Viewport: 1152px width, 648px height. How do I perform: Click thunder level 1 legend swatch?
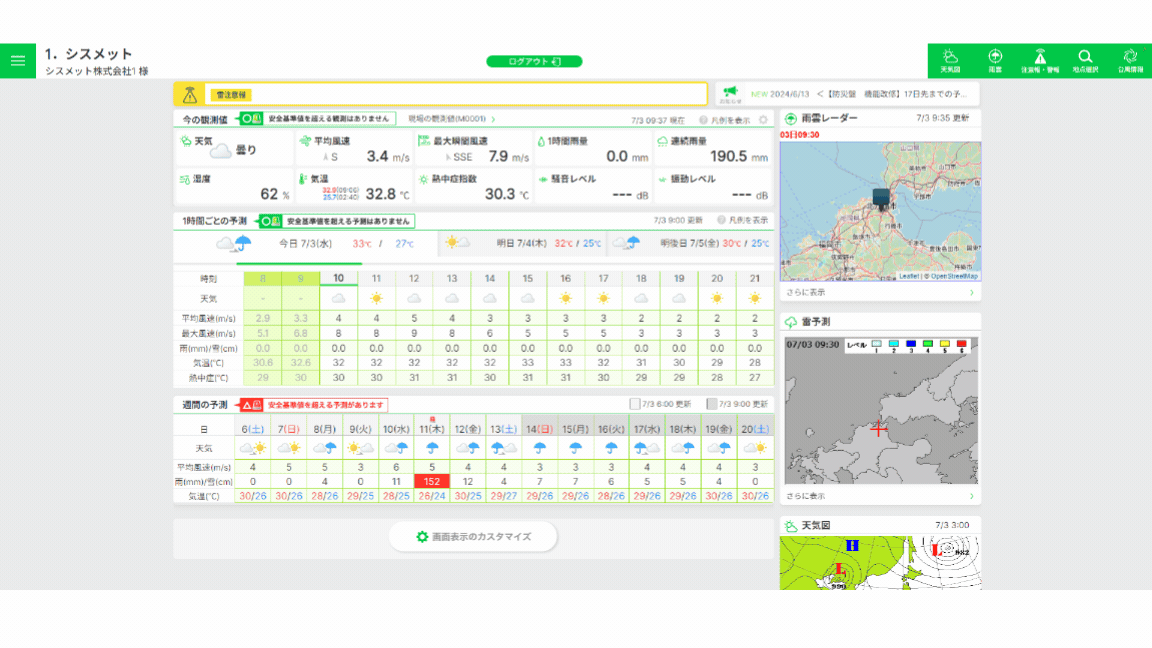[x=876, y=344]
